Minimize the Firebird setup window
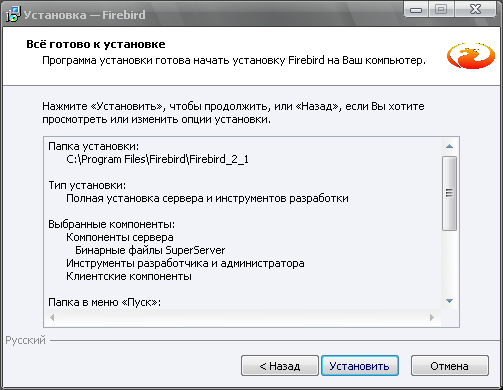This screenshot has width=503, height=390. coord(416,10)
